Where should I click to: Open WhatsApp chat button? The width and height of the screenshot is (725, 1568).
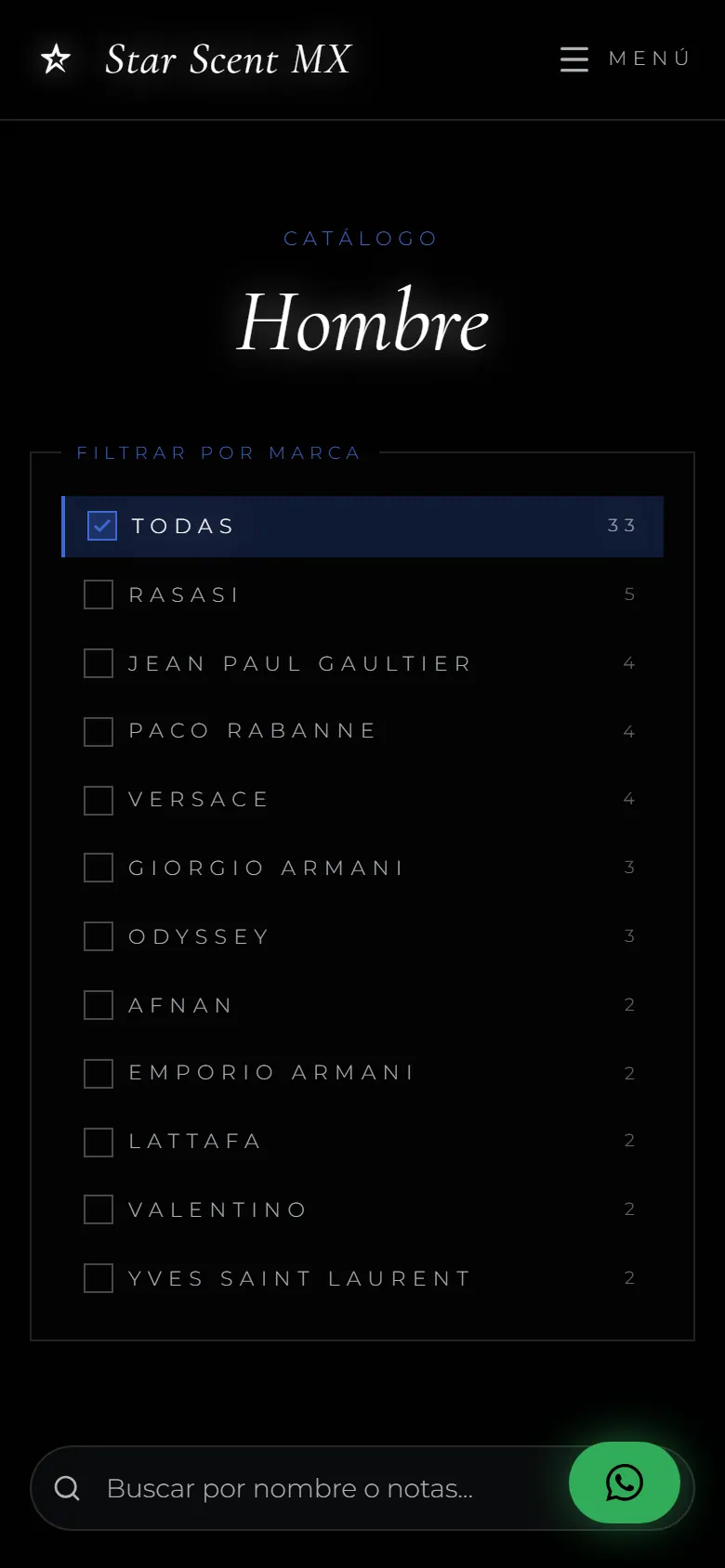[625, 1483]
